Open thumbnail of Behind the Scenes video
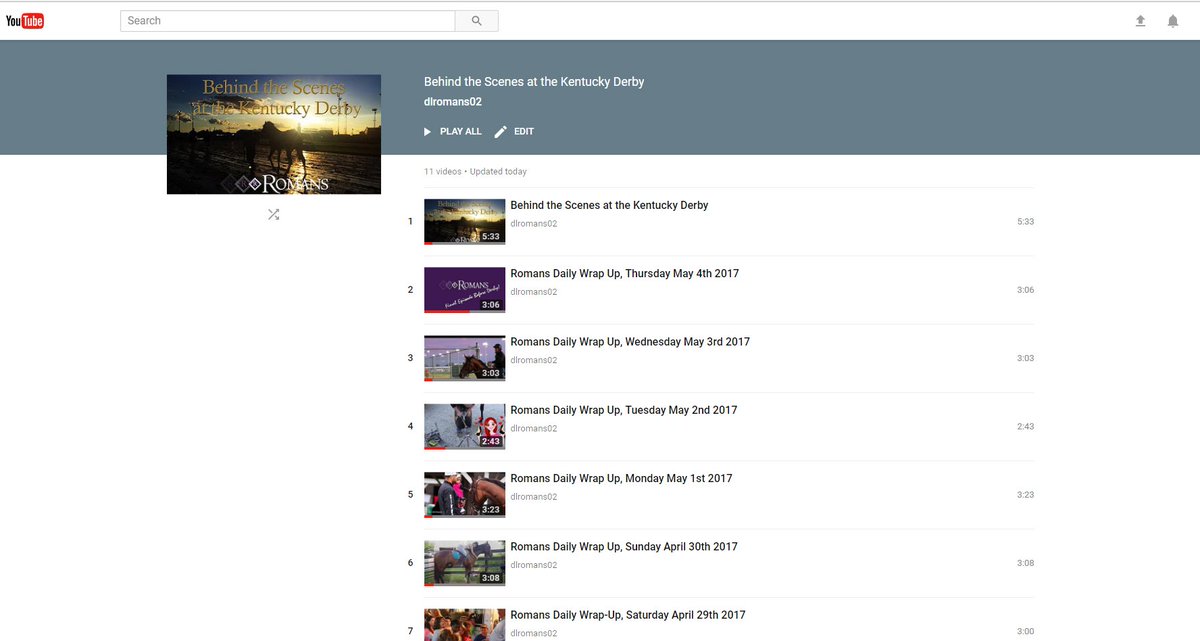Viewport: 1200px width, 641px height. (464, 221)
